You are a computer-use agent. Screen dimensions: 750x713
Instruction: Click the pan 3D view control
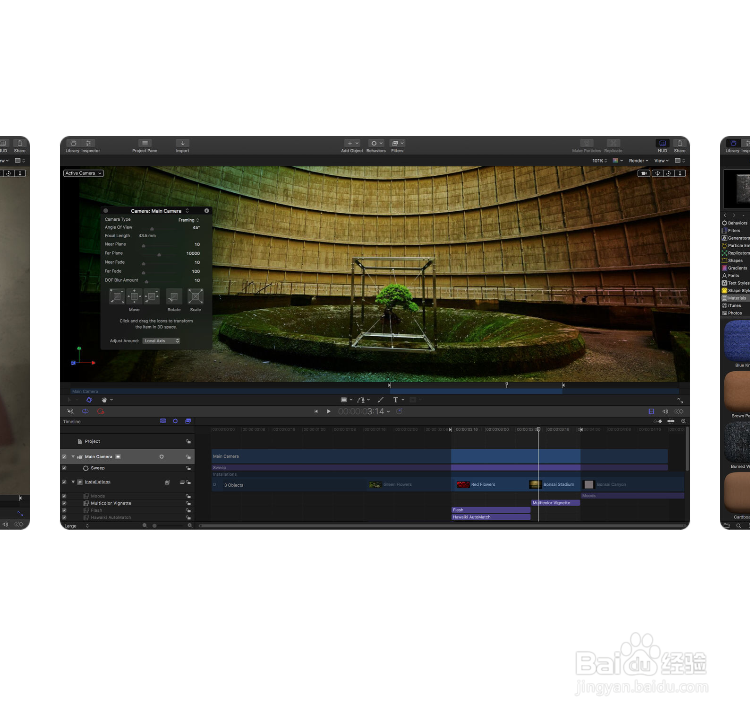(658, 173)
